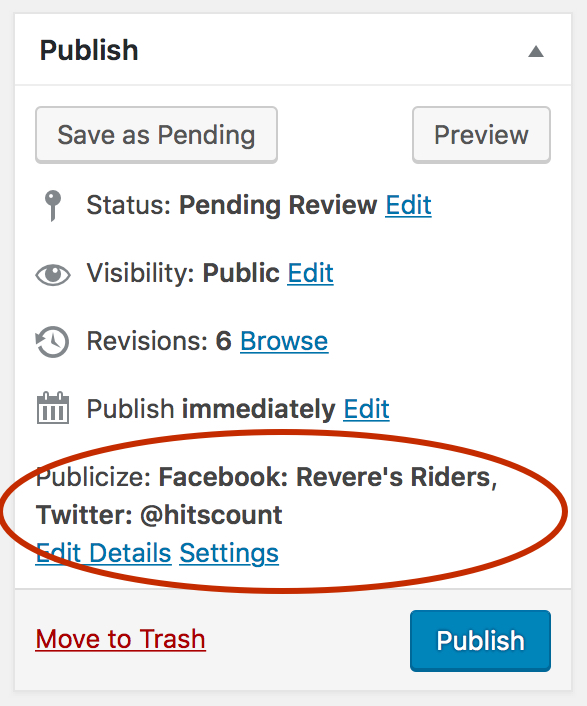587x706 pixels.
Task: Click the Publish panel header title
Action: 89,50
